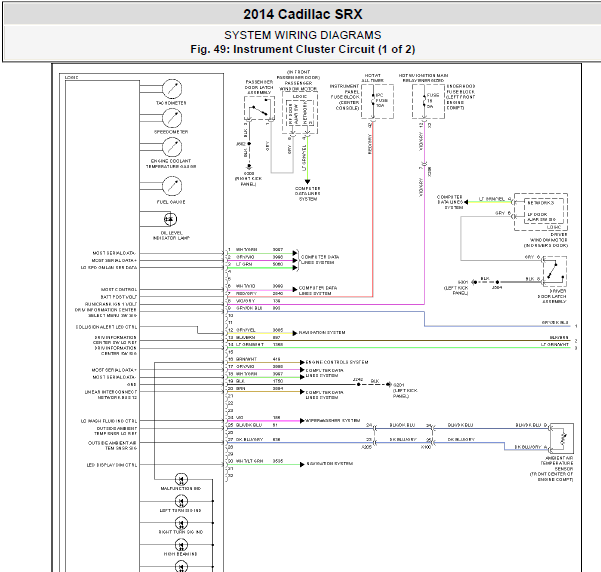The height and width of the screenshot is (572, 601).
Task: Click pin 14 LT GRN/WHT wire label
Action: (250, 345)
